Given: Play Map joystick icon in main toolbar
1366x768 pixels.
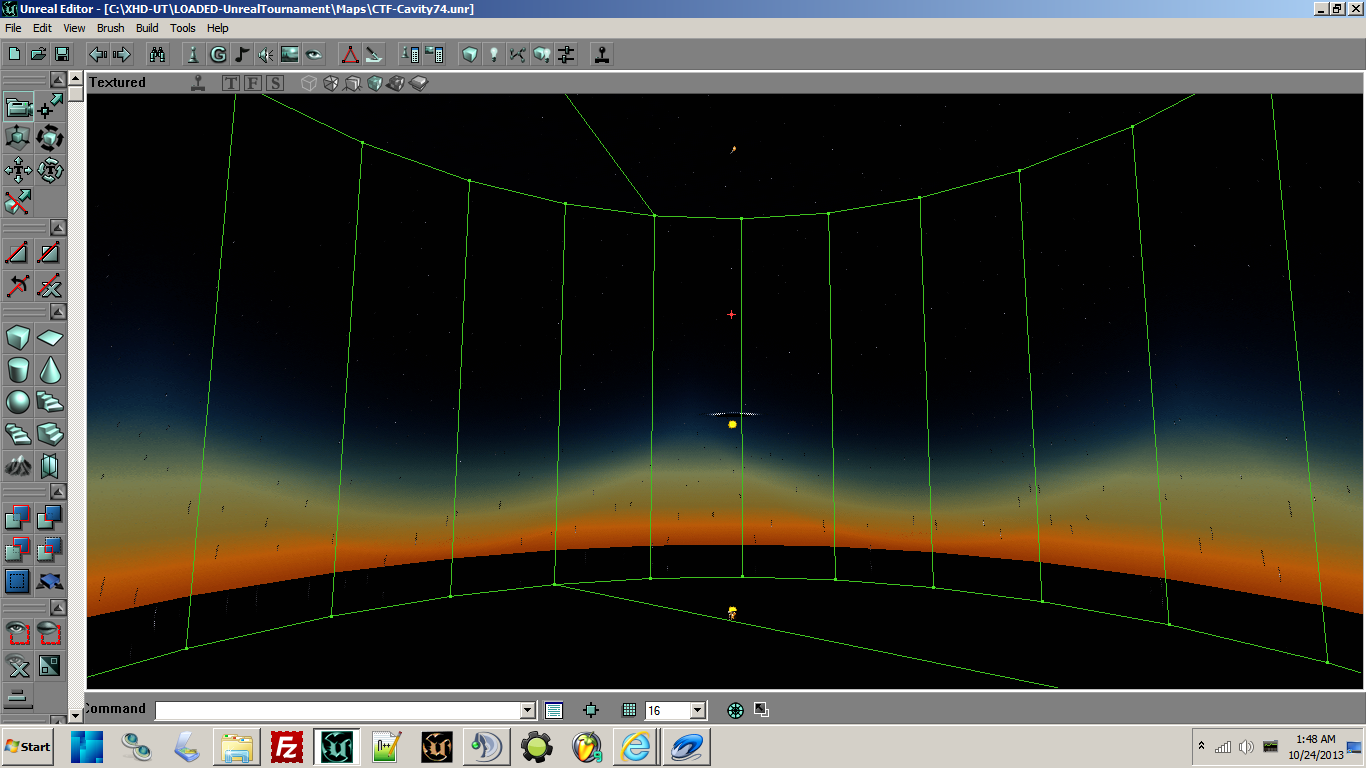Looking at the screenshot, I should point(602,54).
